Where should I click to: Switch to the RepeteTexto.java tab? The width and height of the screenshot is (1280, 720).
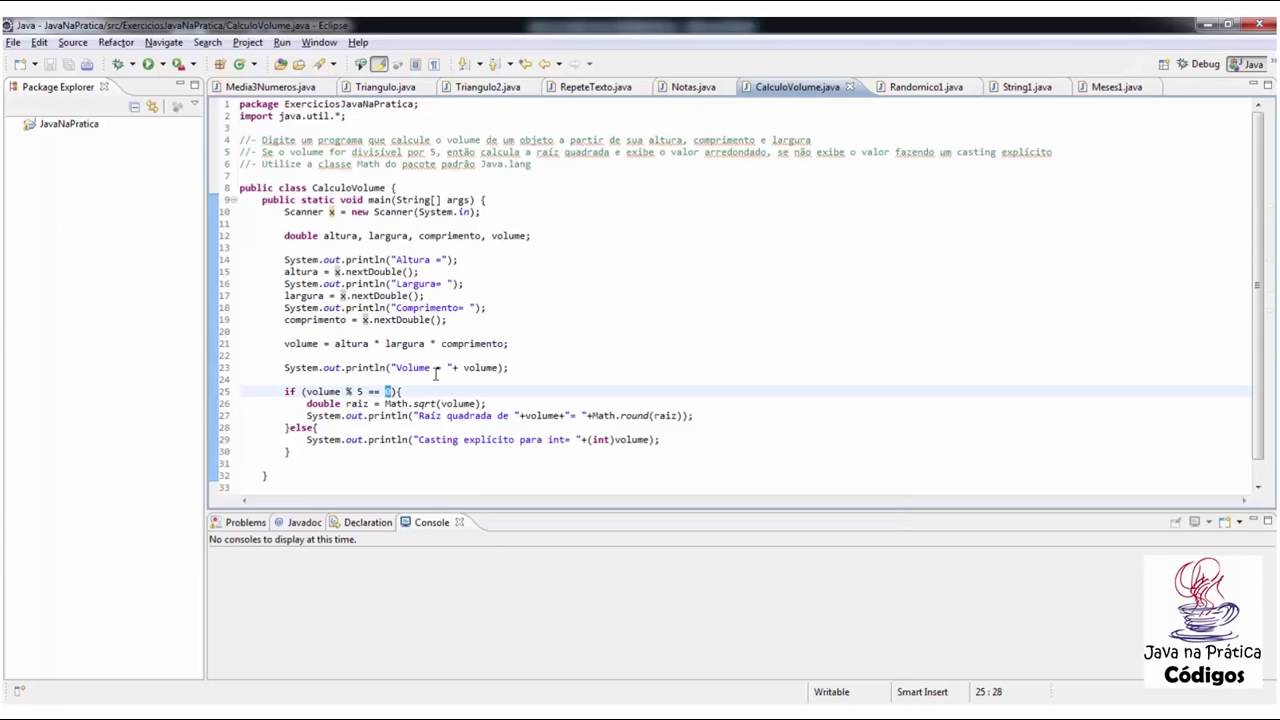point(590,87)
